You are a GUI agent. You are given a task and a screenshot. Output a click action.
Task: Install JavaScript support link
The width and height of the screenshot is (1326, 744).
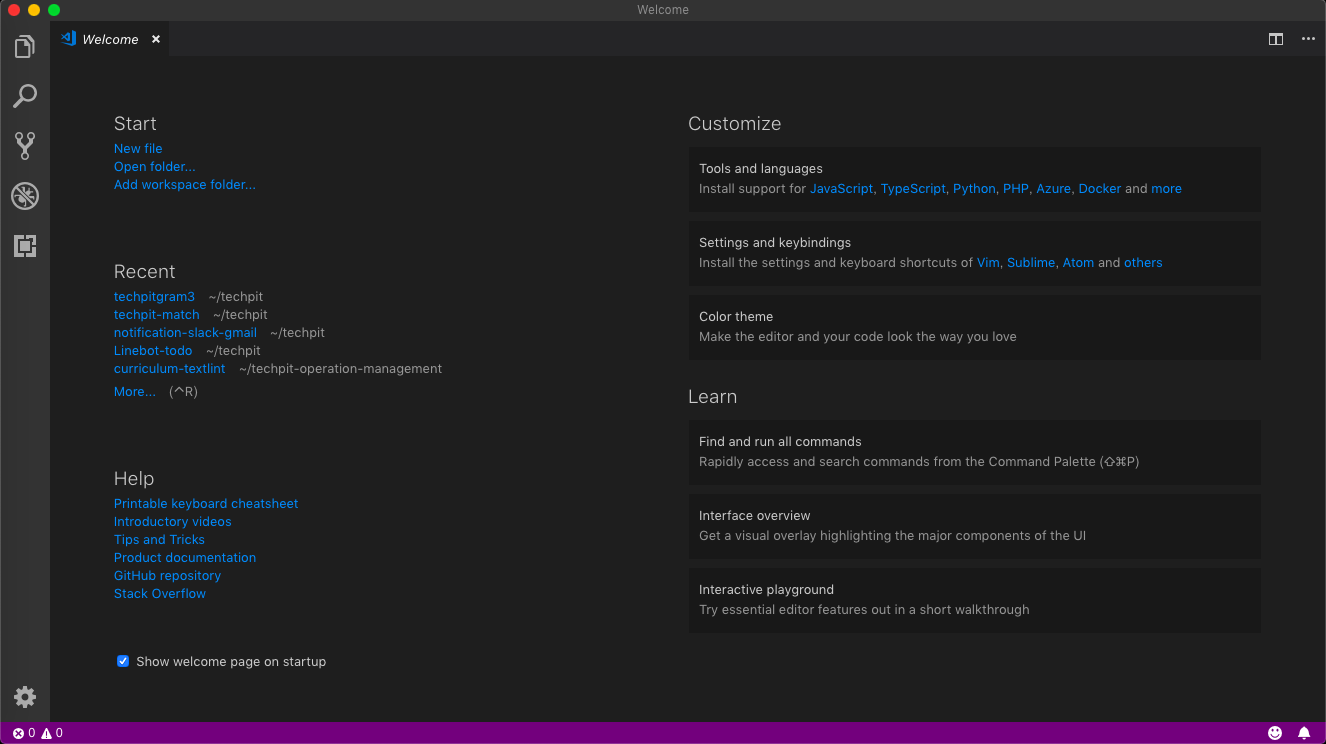tap(841, 188)
